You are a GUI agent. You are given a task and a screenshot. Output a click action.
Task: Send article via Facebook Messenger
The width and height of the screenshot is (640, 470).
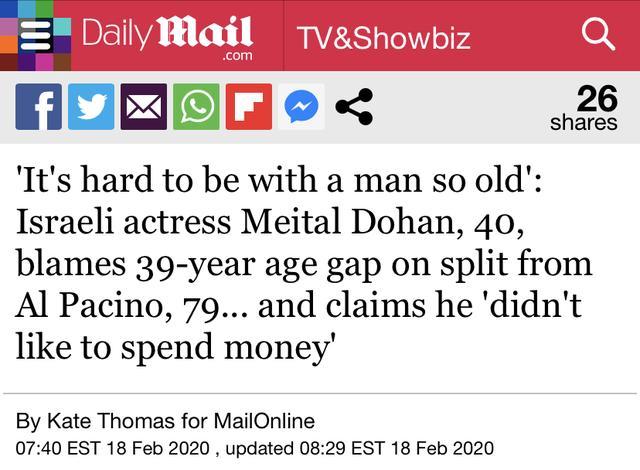pos(301,108)
